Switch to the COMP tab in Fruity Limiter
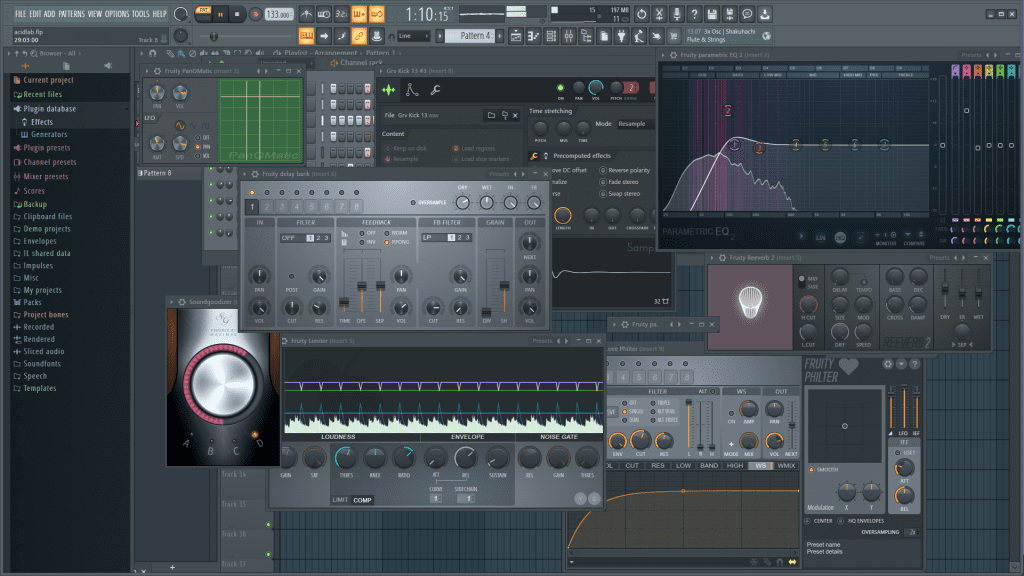This screenshot has height=576, width=1024. pos(362,499)
